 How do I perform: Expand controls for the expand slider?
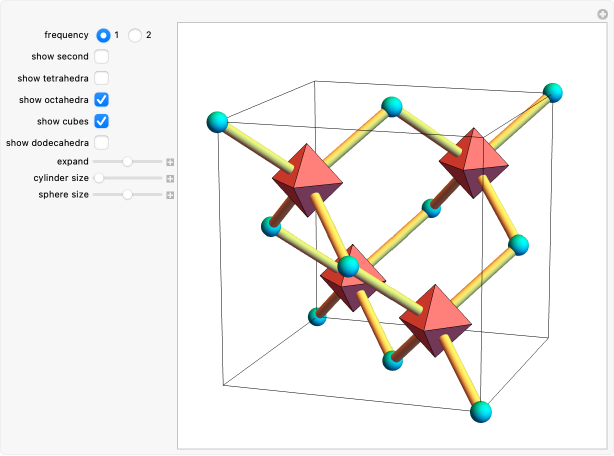coord(171,161)
